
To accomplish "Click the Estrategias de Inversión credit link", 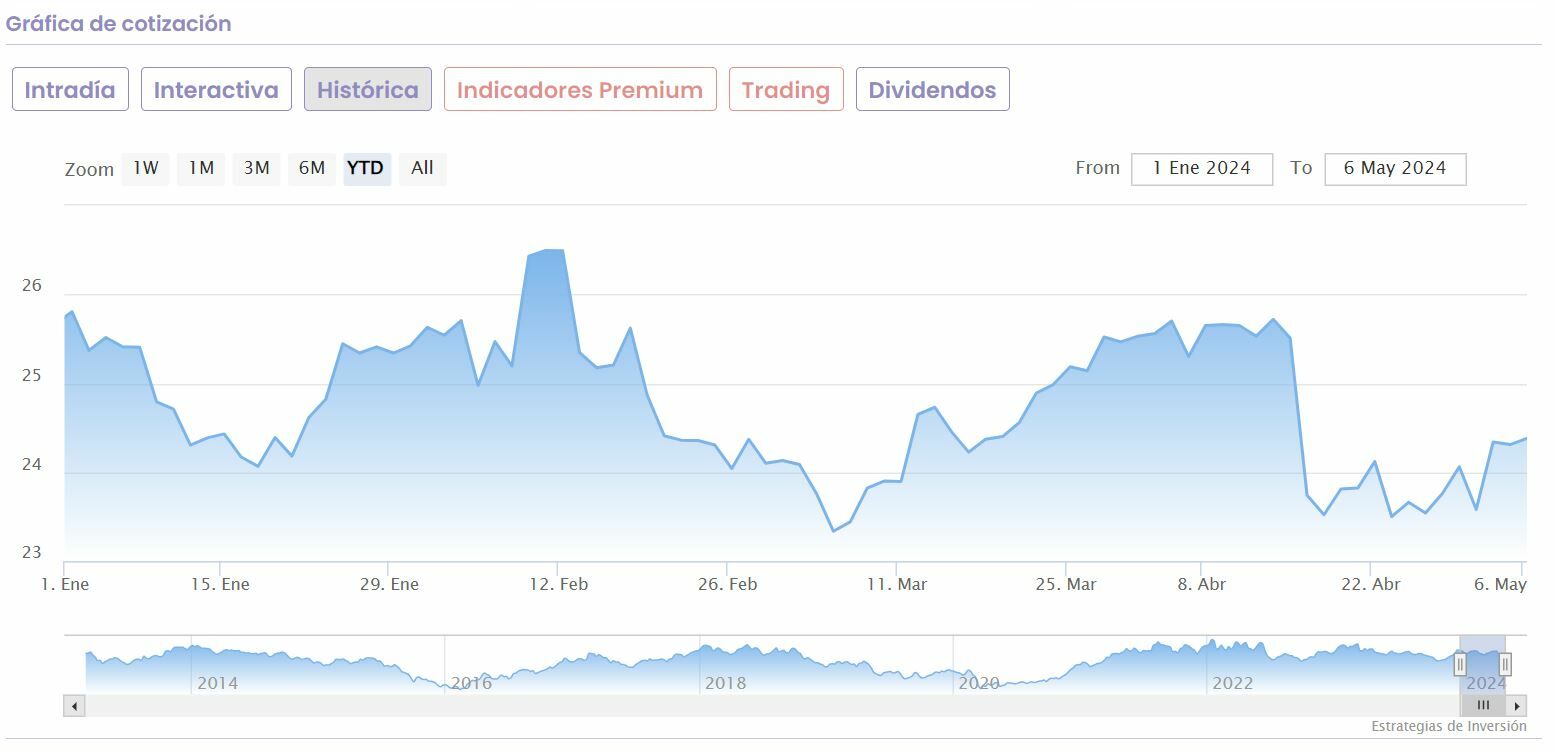I will pos(1449,726).
